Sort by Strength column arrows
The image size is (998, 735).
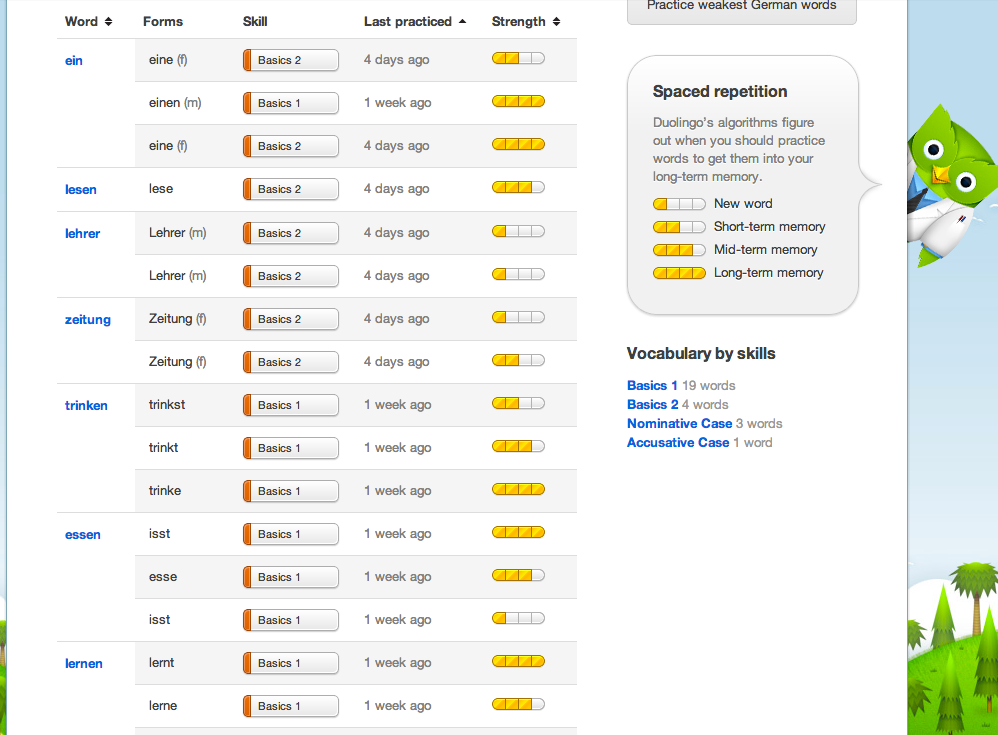pos(556,22)
